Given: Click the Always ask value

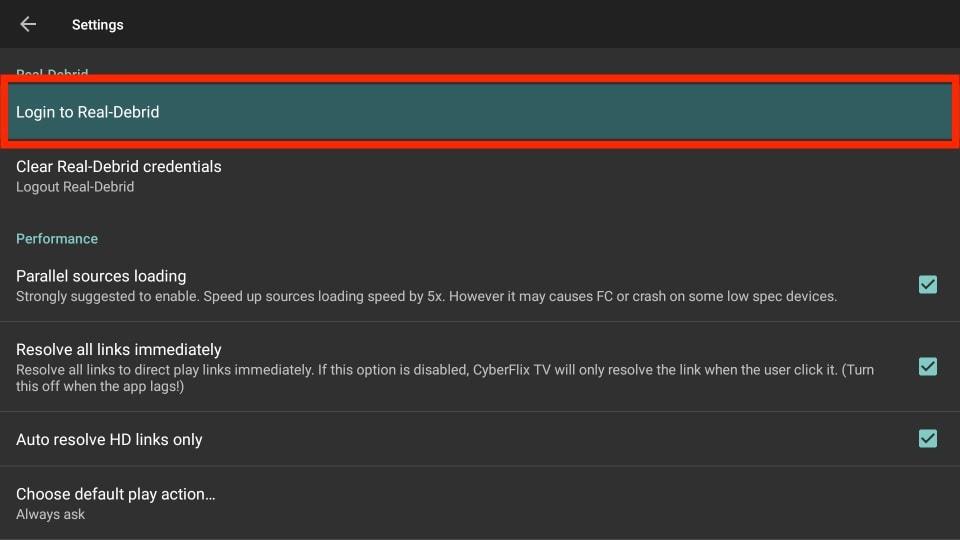Looking at the screenshot, I should [x=50, y=514].
